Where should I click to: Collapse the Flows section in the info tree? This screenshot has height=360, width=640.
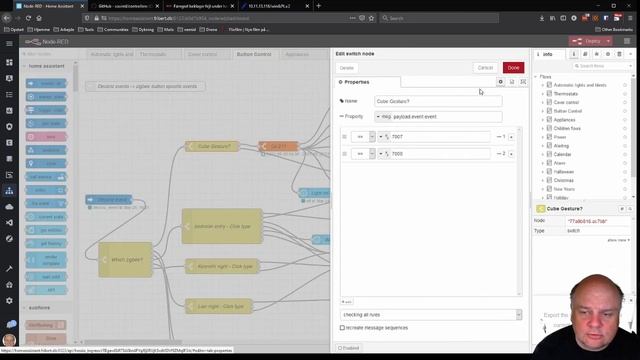[536, 77]
